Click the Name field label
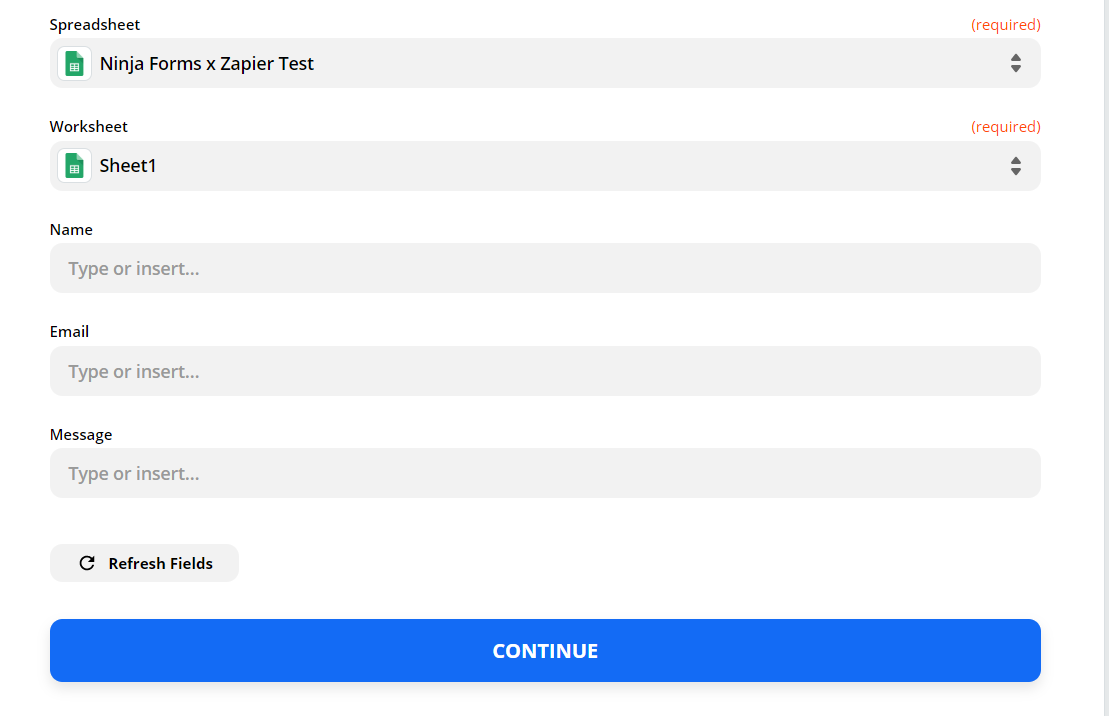Viewport: 1109px width, 716px height. (x=71, y=230)
